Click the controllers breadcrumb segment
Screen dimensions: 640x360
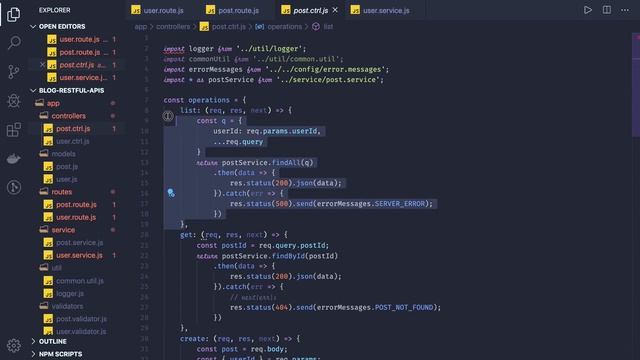coord(173,27)
